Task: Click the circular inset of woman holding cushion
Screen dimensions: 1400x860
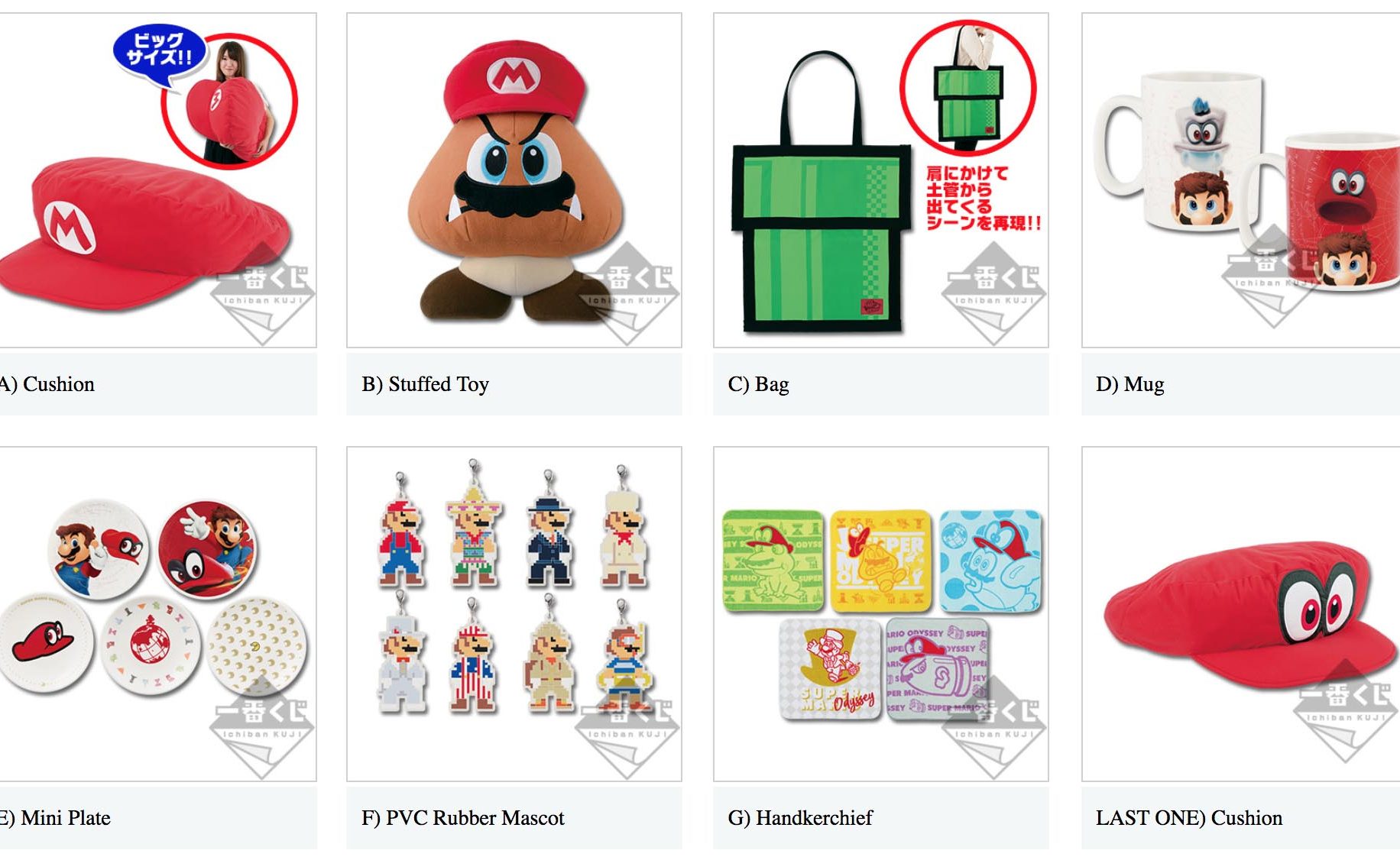Action: (x=229, y=101)
